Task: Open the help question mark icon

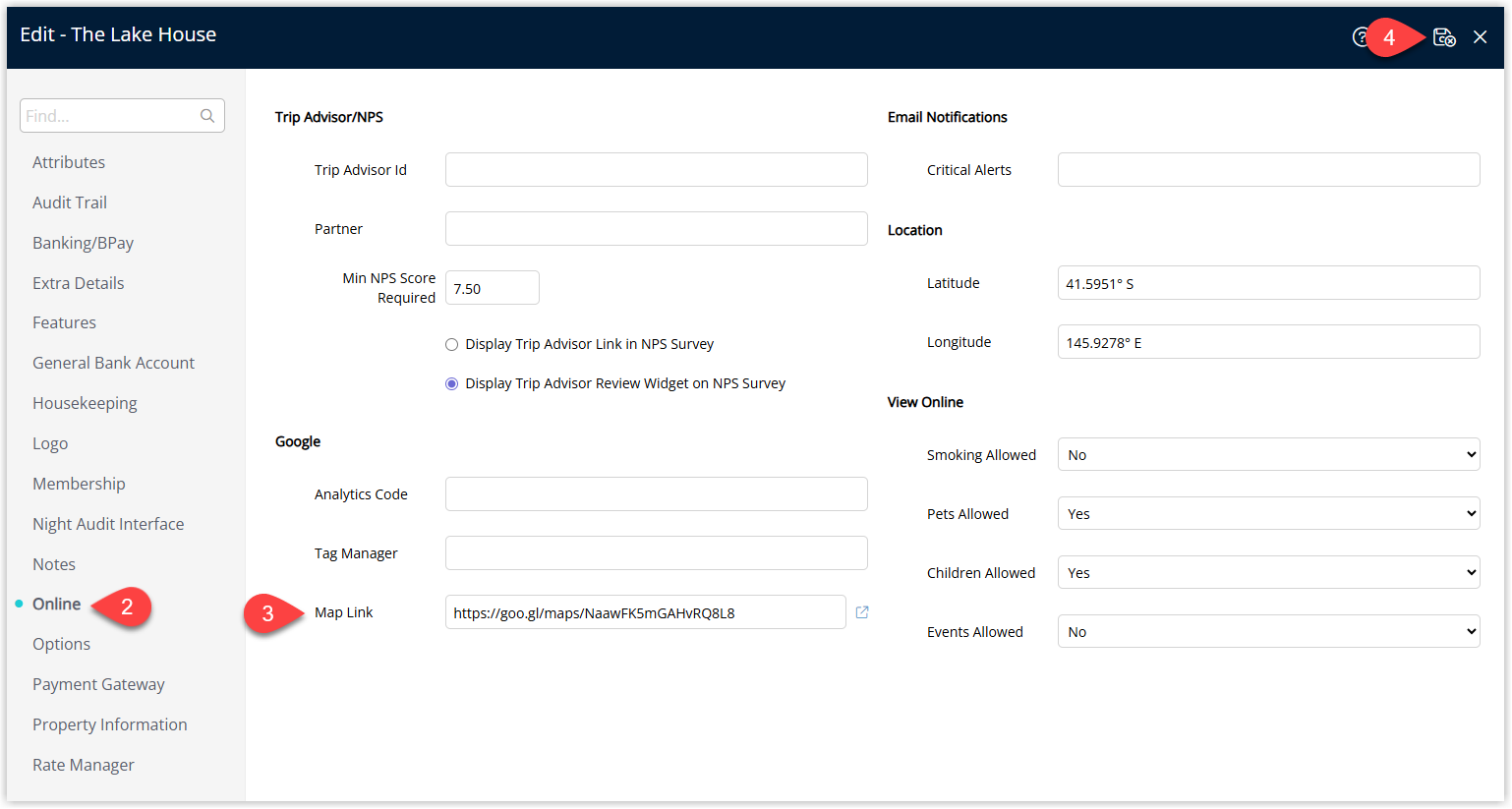Action: coord(1361,37)
